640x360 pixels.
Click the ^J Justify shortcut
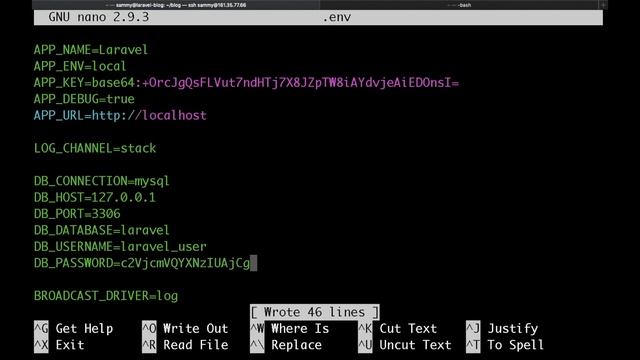click(502, 329)
